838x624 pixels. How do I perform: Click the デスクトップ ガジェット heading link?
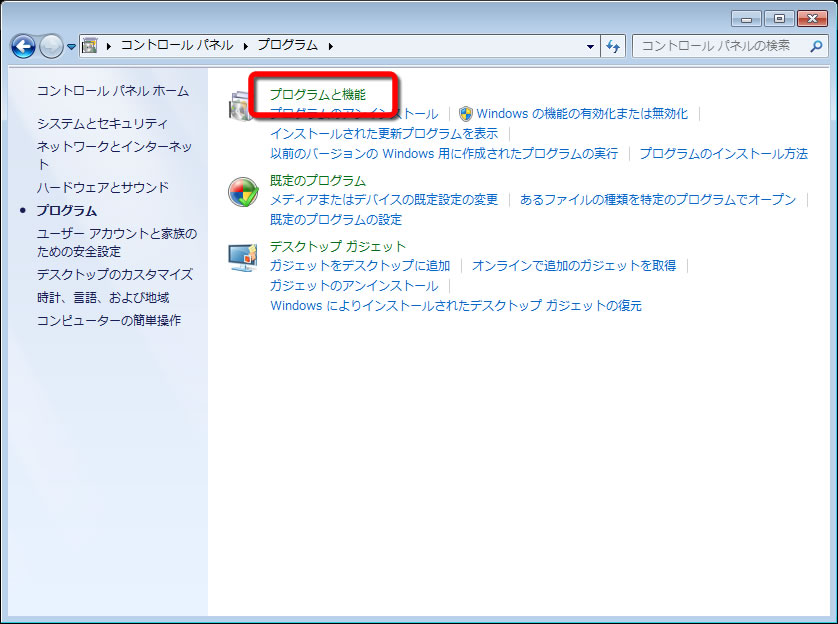pos(338,246)
